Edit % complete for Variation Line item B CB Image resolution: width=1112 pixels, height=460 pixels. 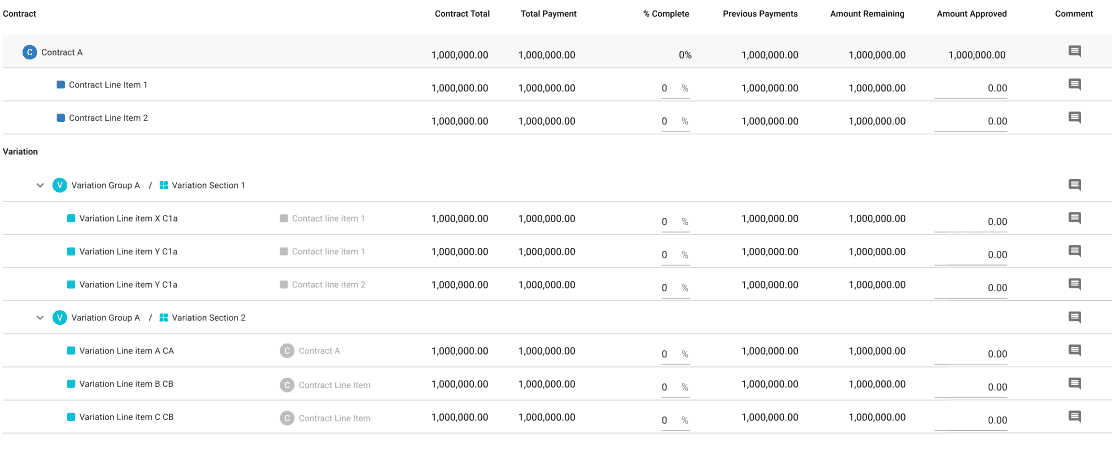click(x=666, y=387)
